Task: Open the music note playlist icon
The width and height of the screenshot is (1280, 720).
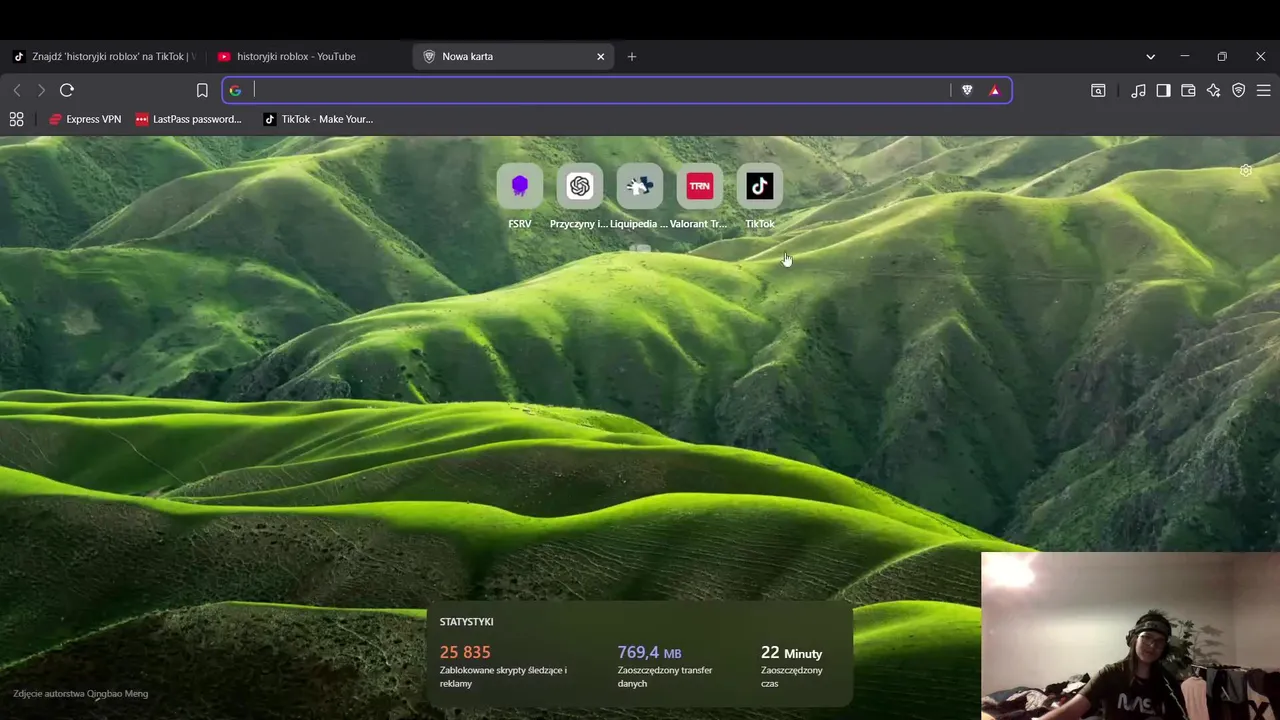Action: (x=1139, y=90)
